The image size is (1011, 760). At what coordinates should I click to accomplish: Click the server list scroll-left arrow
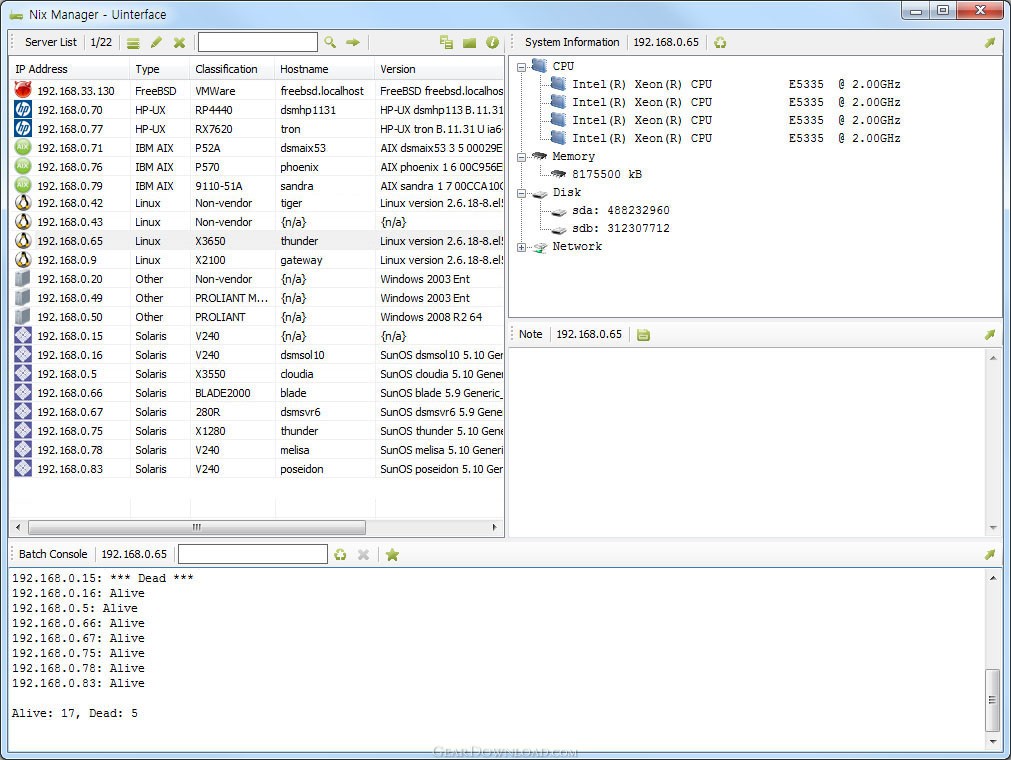click(x=17, y=527)
